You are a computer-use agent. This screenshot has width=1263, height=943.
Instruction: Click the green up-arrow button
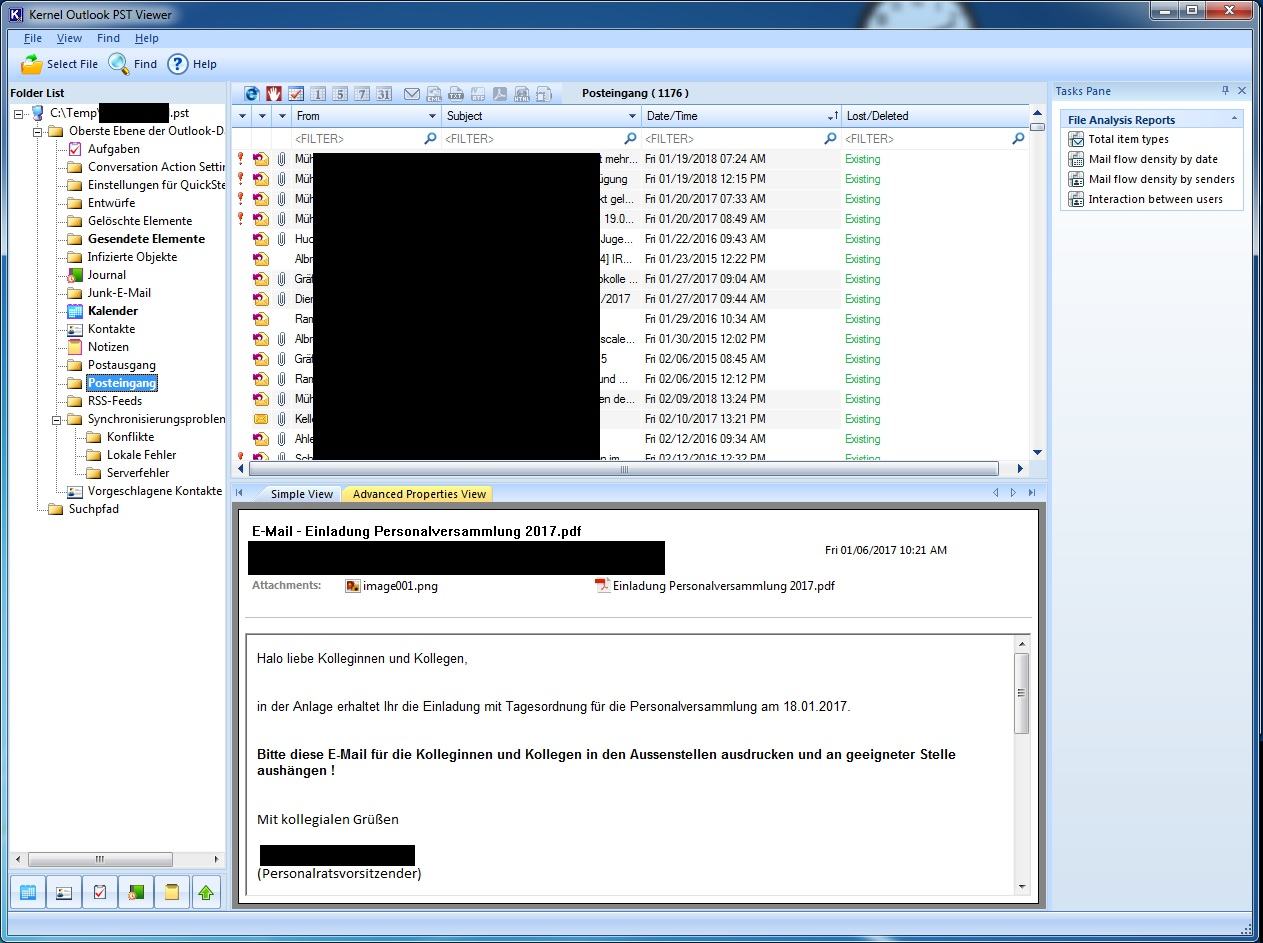(x=207, y=892)
